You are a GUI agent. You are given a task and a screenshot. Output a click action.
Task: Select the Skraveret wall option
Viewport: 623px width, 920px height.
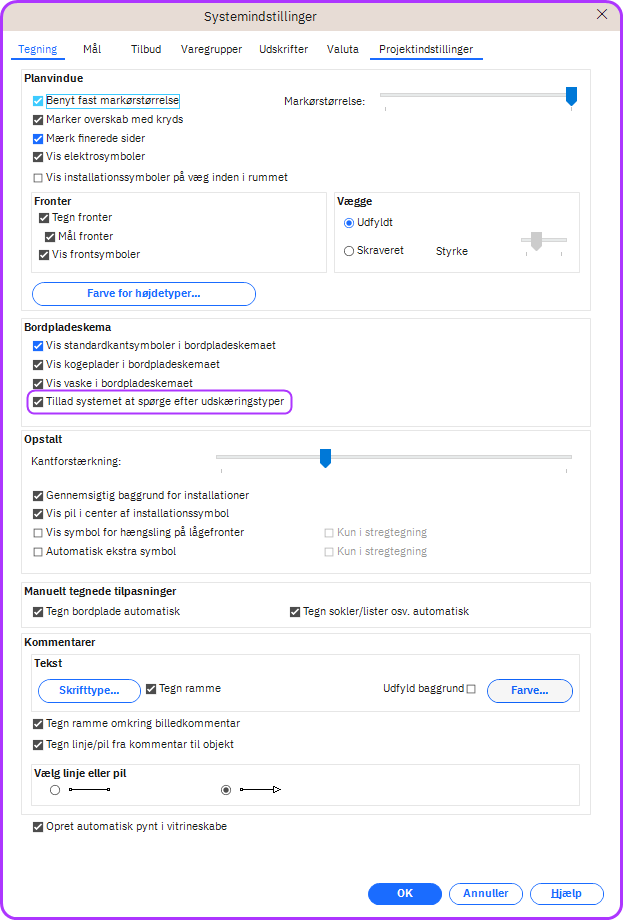(x=349, y=251)
